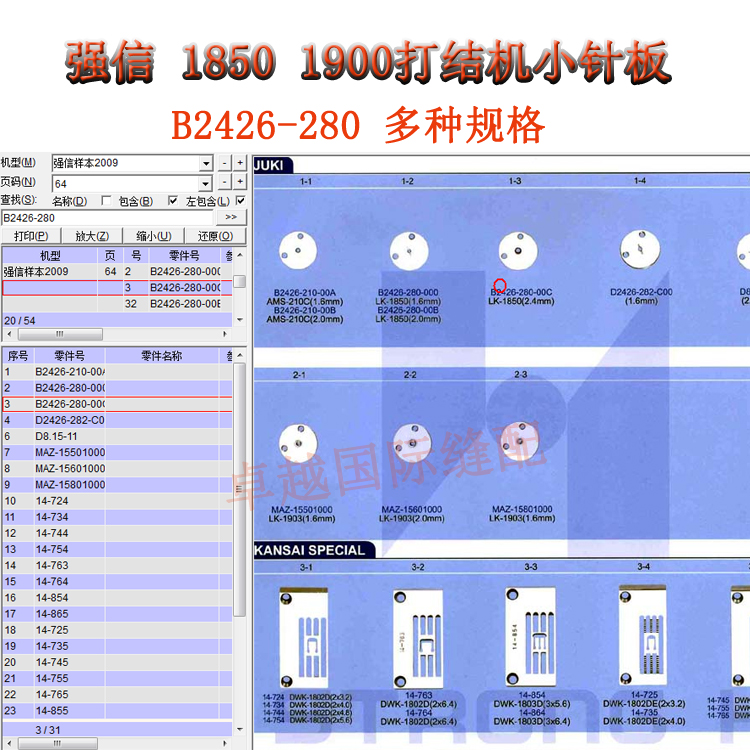Click the 缩小(U) zoom out button
The height and width of the screenshot is (750, 750).
(154, 236)
